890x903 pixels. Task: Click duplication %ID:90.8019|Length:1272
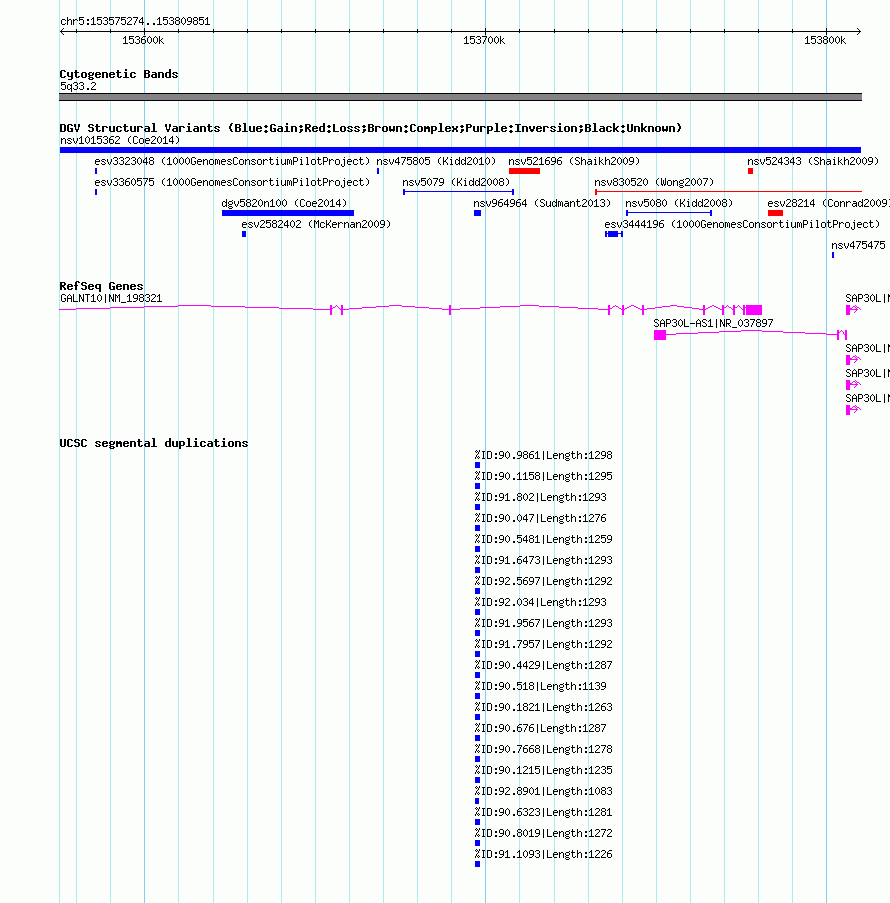[543, 833]
